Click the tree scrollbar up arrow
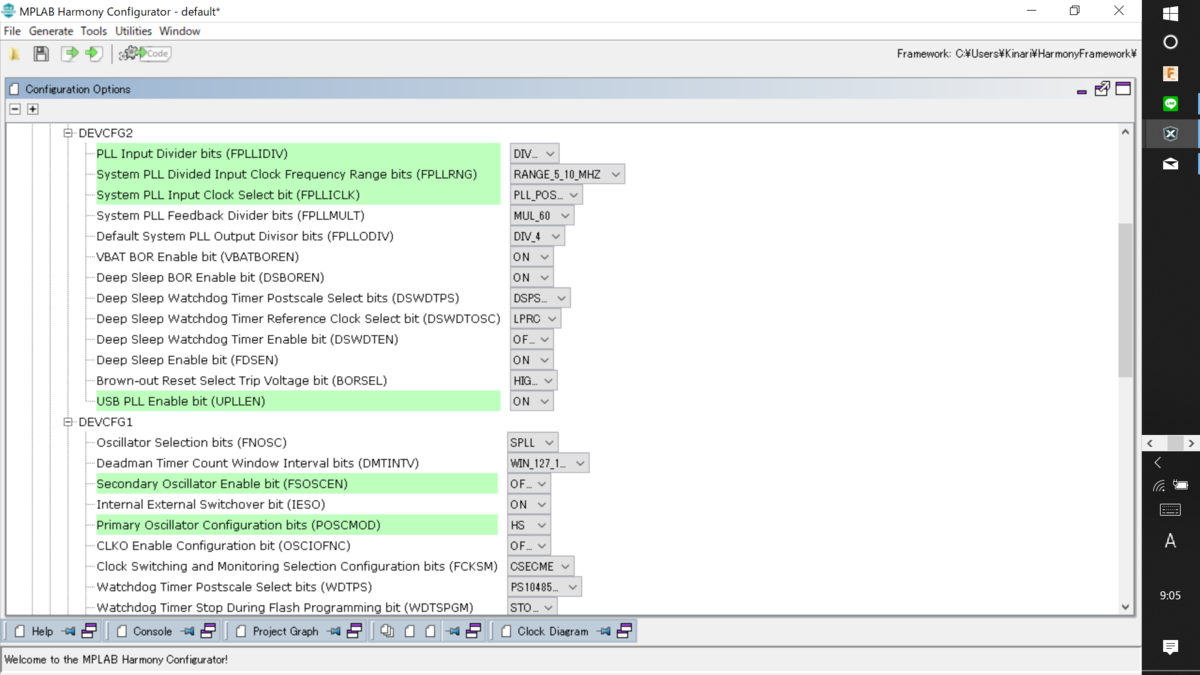Image resolution: width=1200 pixels, height=675 pixels. tap(1126, 132)
